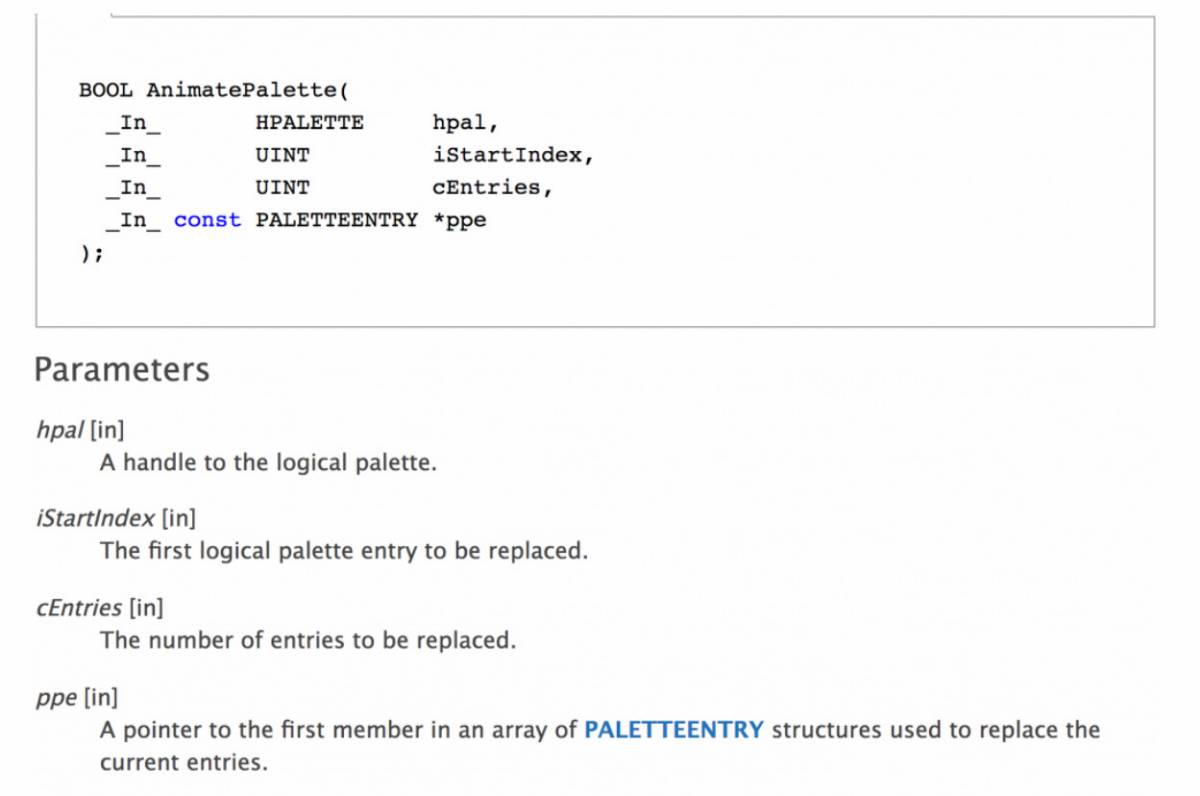Image resolution: width=1200 pixels, height=796 pixels.
Task: Click the italic ppe parameter name
Action: (56, 697)
